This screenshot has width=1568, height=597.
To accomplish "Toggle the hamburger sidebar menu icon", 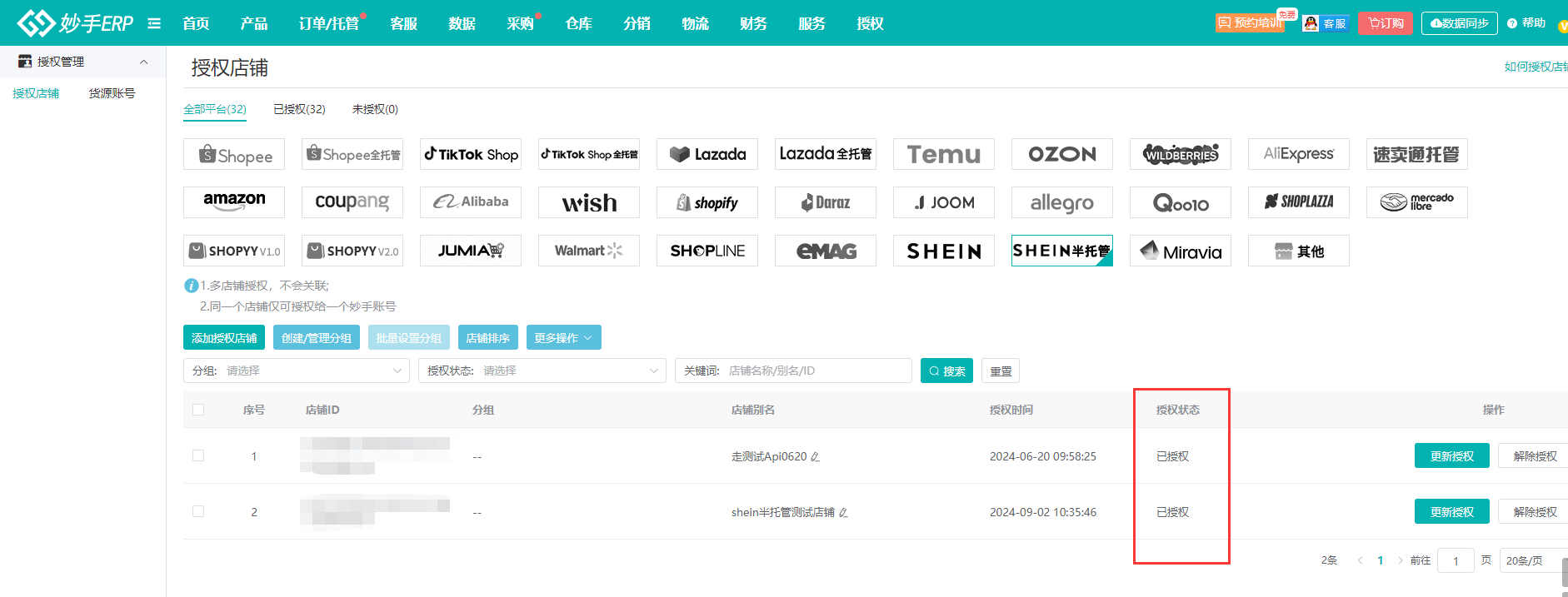I will (x=154, y=23).
